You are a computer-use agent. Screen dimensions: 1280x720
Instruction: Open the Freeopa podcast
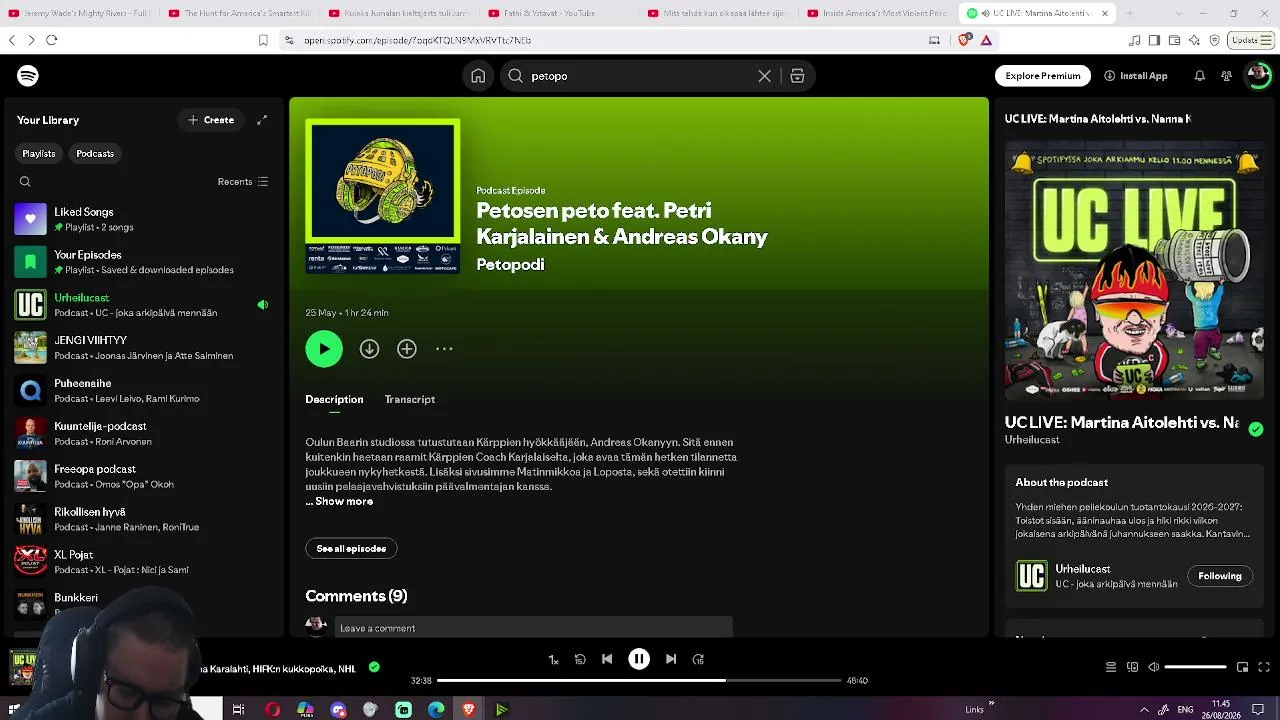coord(144,477)
